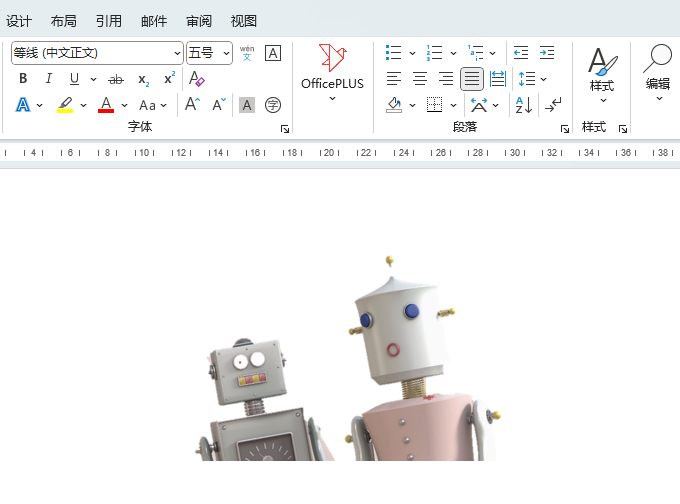Open Font dialog launcher
The height and width of the screenshot is (504, 680).
(x=284, y=129)
